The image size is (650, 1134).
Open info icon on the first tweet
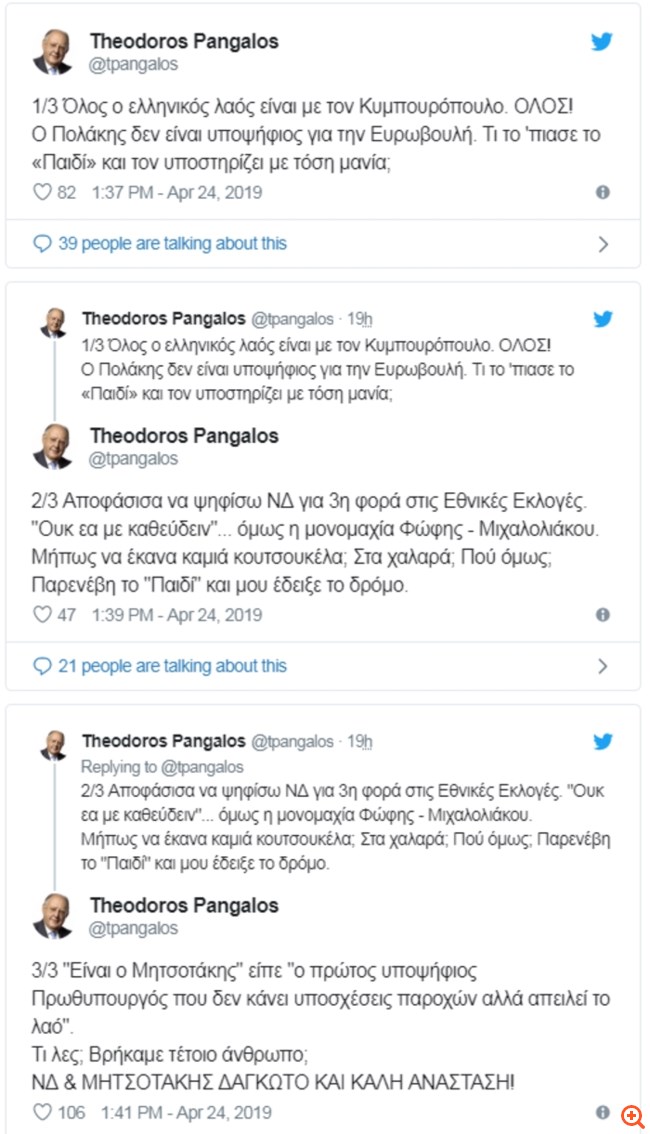click(x=603, y=192)
